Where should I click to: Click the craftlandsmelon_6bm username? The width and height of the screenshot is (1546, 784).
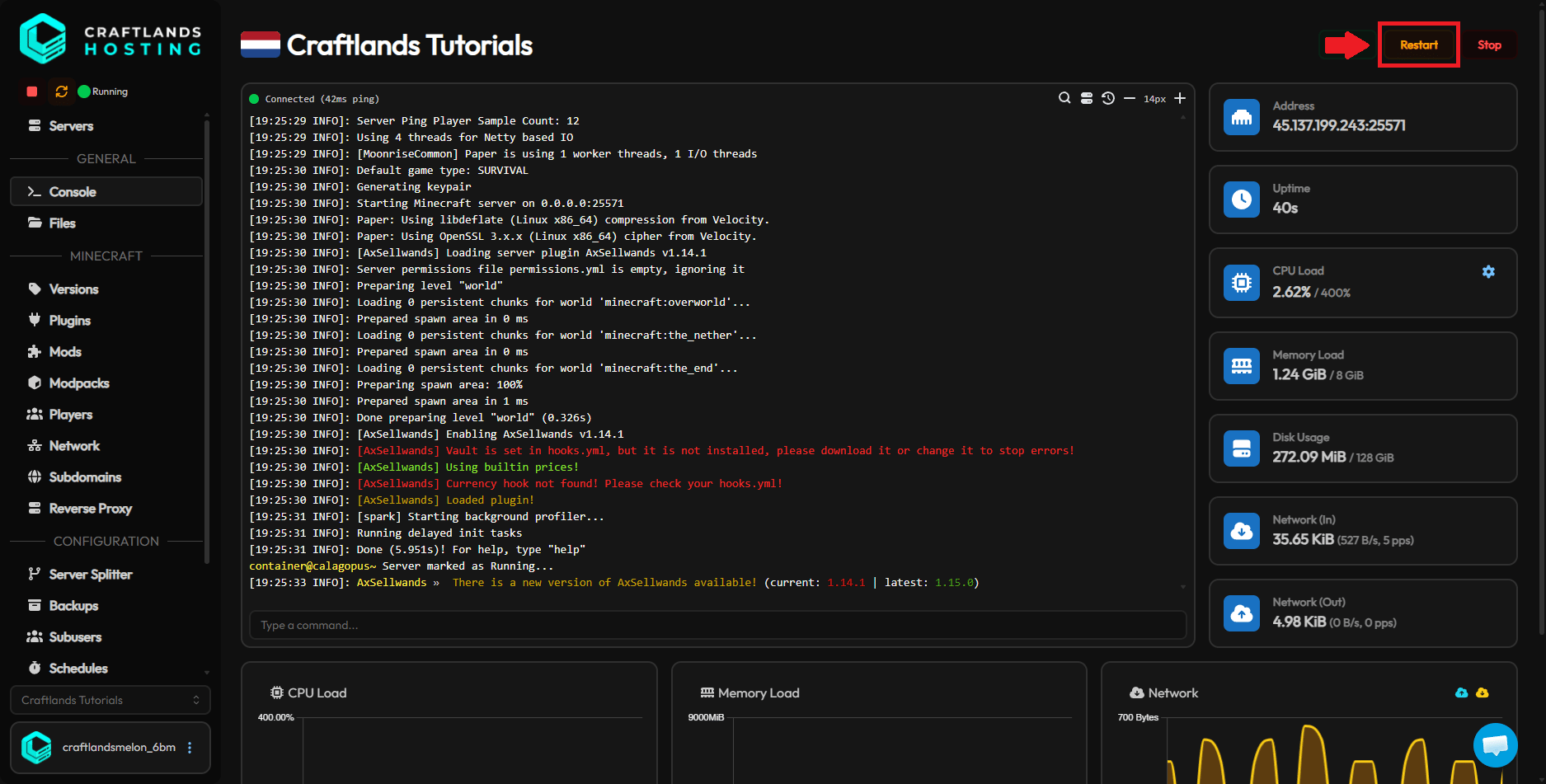[x=119, y=748]
